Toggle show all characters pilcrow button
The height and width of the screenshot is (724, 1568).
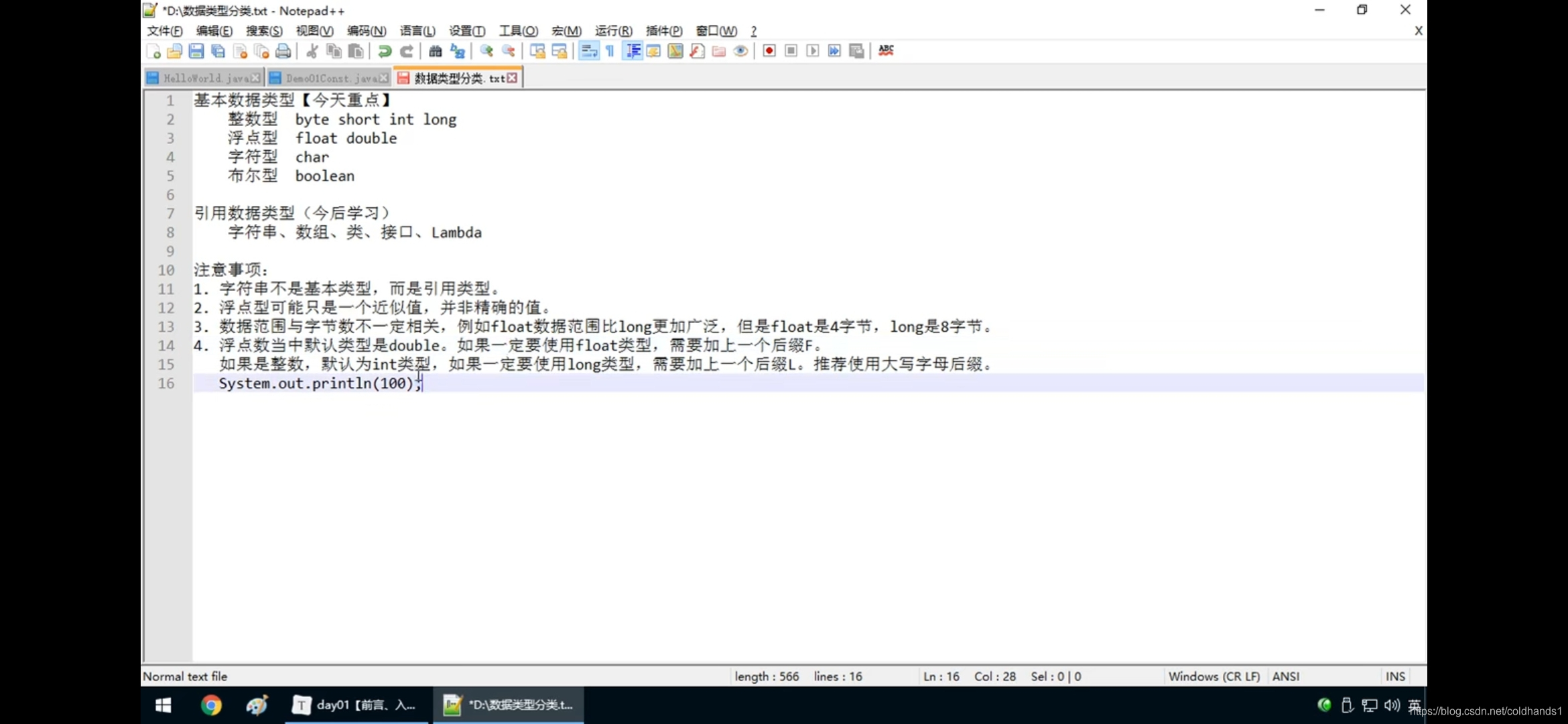[610, 51]
